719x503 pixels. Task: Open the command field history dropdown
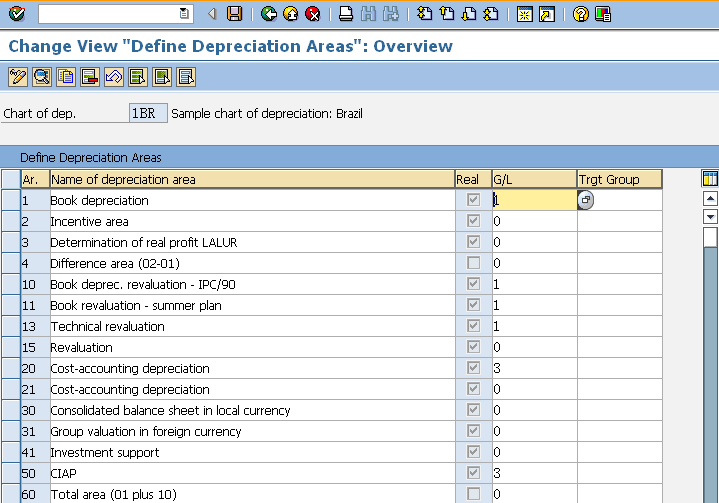coord(184,14)
